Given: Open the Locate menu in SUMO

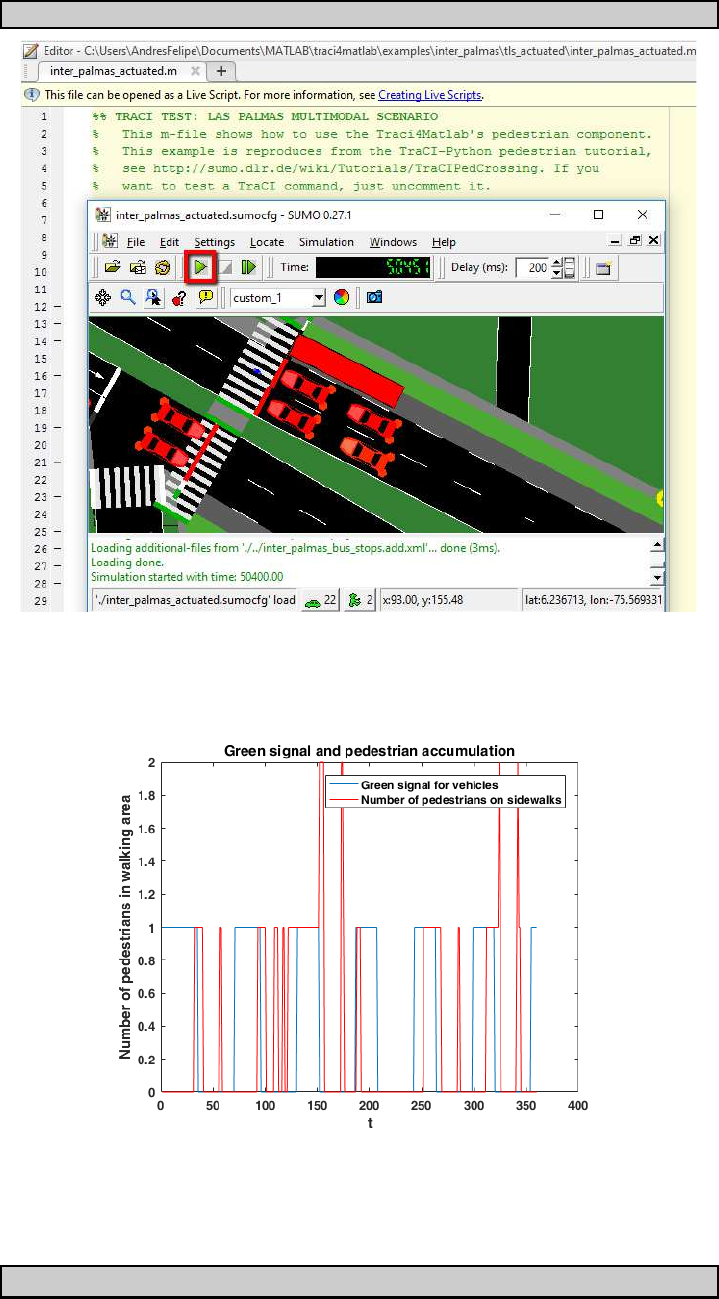Looking at the screenshot, I should click(267, 242).
